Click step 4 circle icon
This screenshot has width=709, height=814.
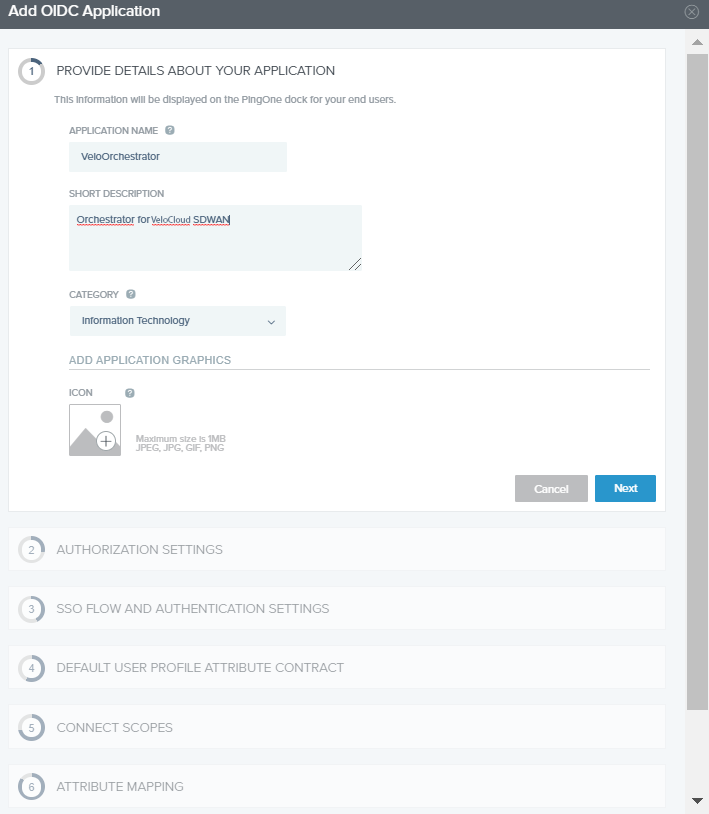pyautogui.click(x=32, y=668)
